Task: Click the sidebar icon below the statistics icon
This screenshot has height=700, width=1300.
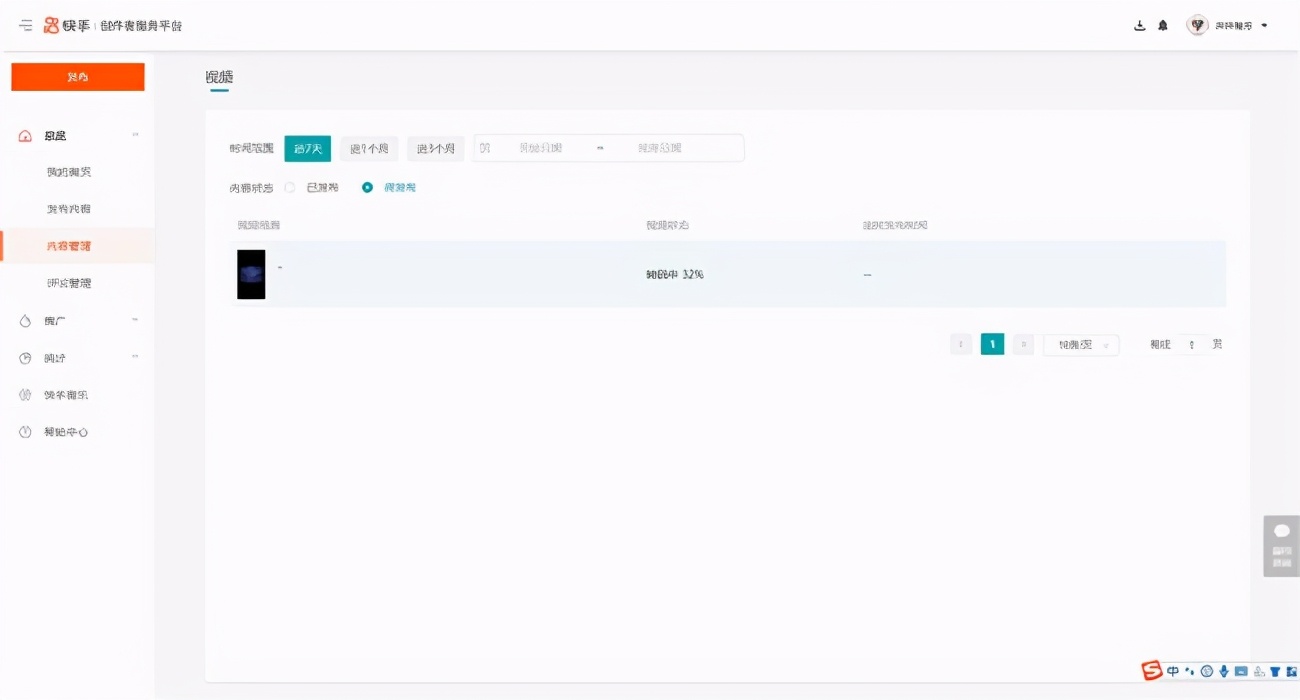Action: tap(25, 395)
